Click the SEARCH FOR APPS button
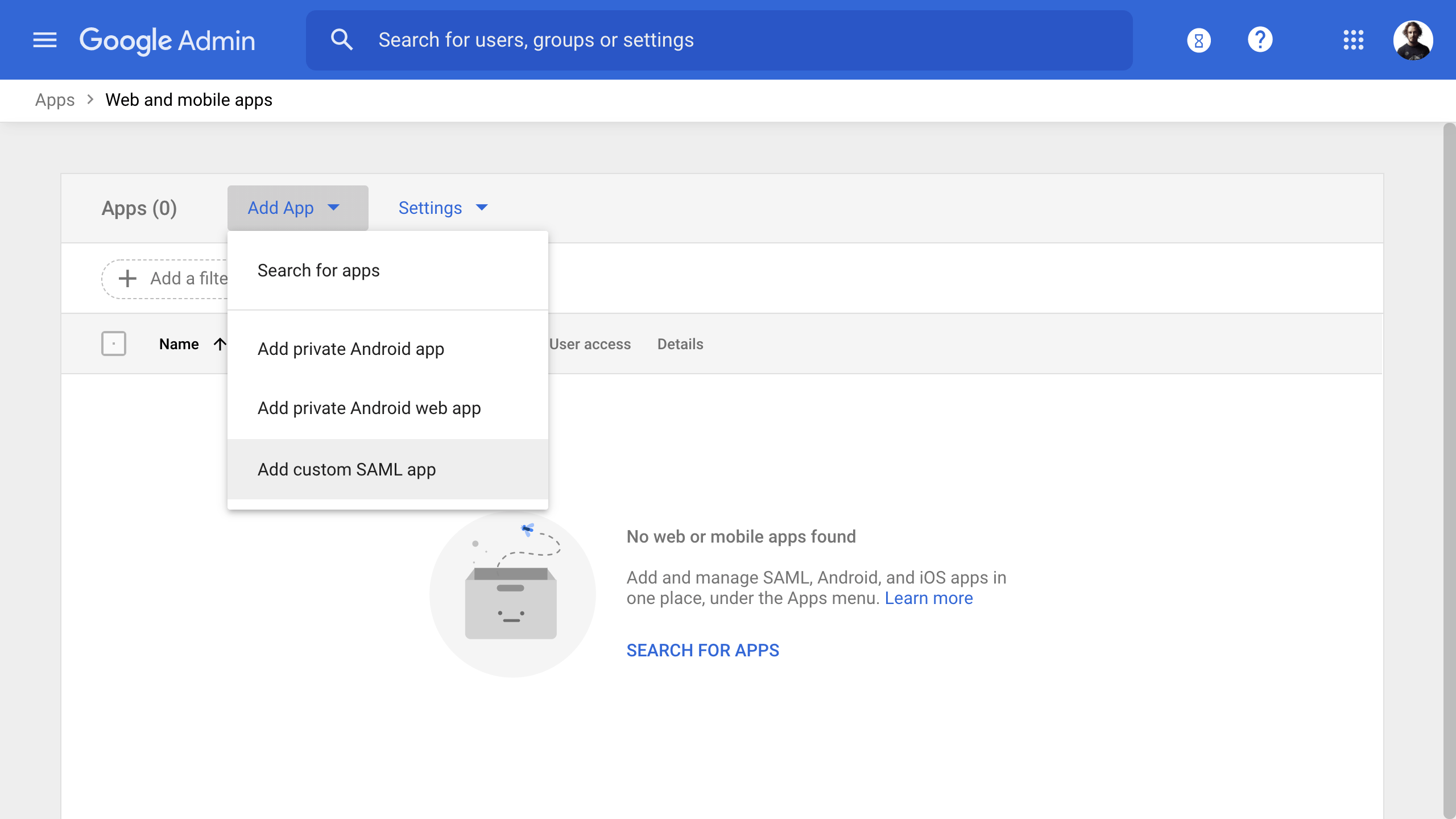The height and width of the screenshot is (819, 1456). click(x=702, y=650)
